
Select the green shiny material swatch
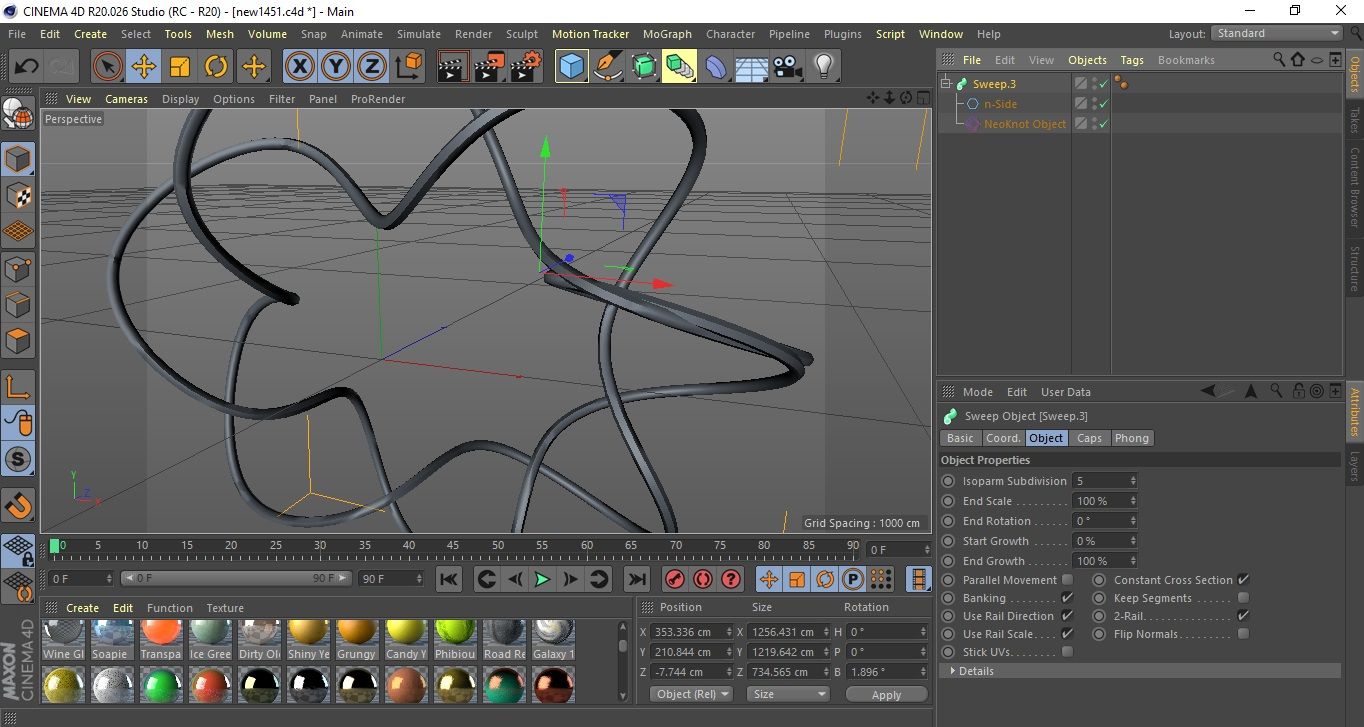(160, 685)
